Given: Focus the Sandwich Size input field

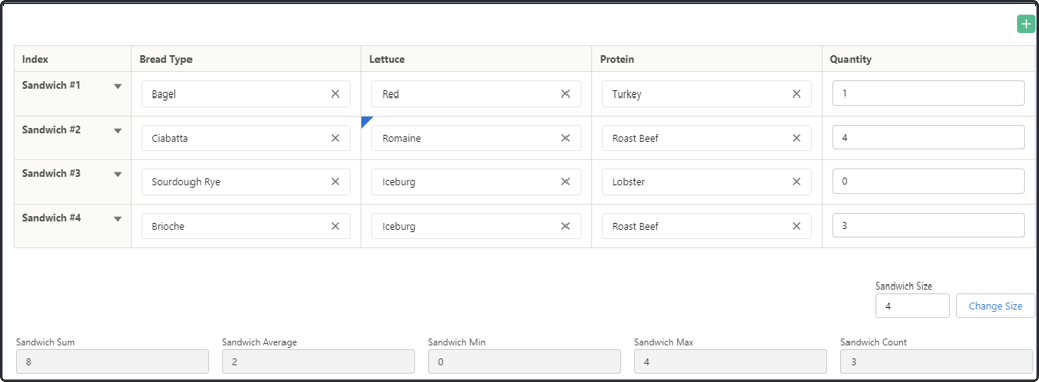Looking at the screenshot, I should pyautogui.click(x=912, y=306).
